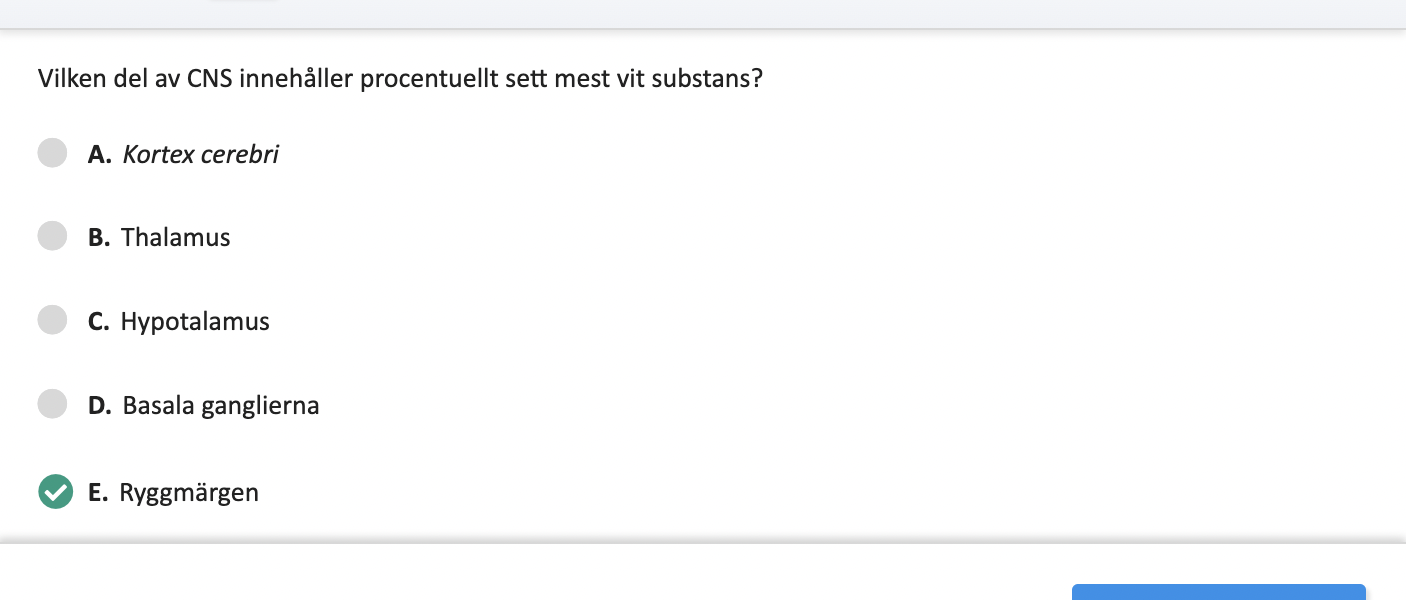The image size is (1406, 600).
Task: Click the italic Kortex cerebri answer text
Action: [x=200, y=154]
